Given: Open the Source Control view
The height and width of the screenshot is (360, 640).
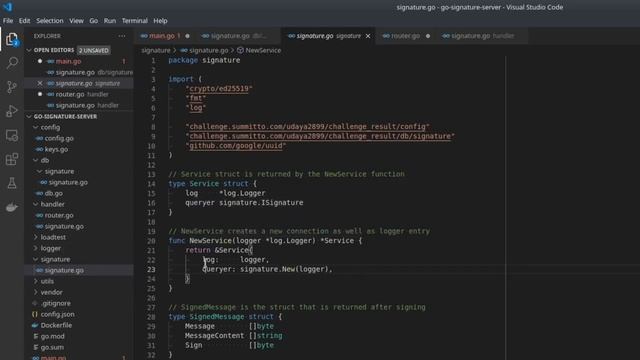Looking at the screenshot, I should point(12,87).
